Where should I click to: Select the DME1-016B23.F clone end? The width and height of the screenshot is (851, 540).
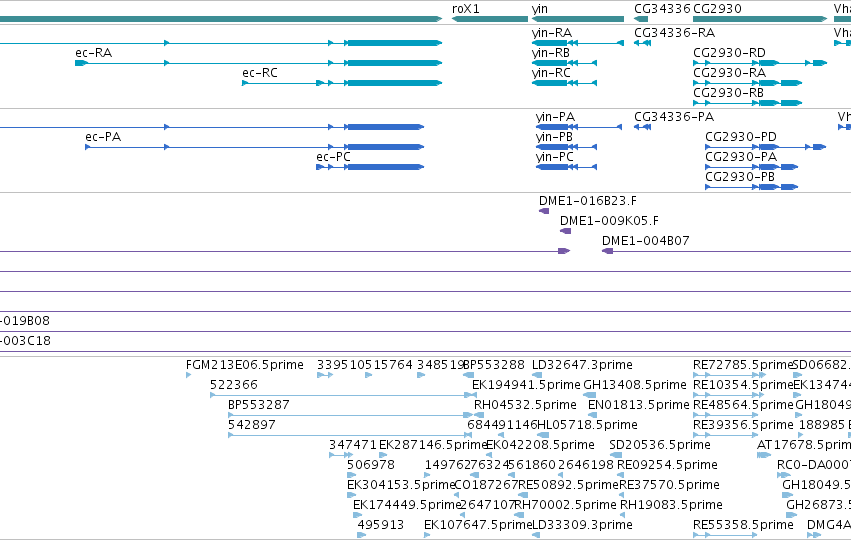(x=544, y=211)
